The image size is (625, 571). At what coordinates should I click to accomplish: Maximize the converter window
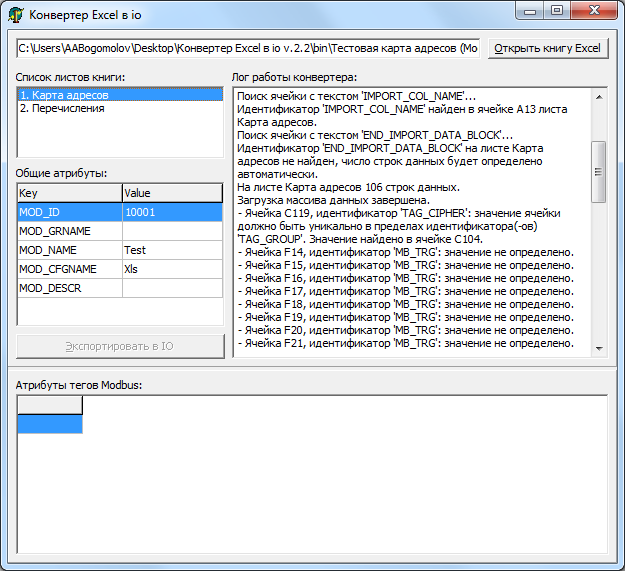pyautogui.click(x=557, y=11)
